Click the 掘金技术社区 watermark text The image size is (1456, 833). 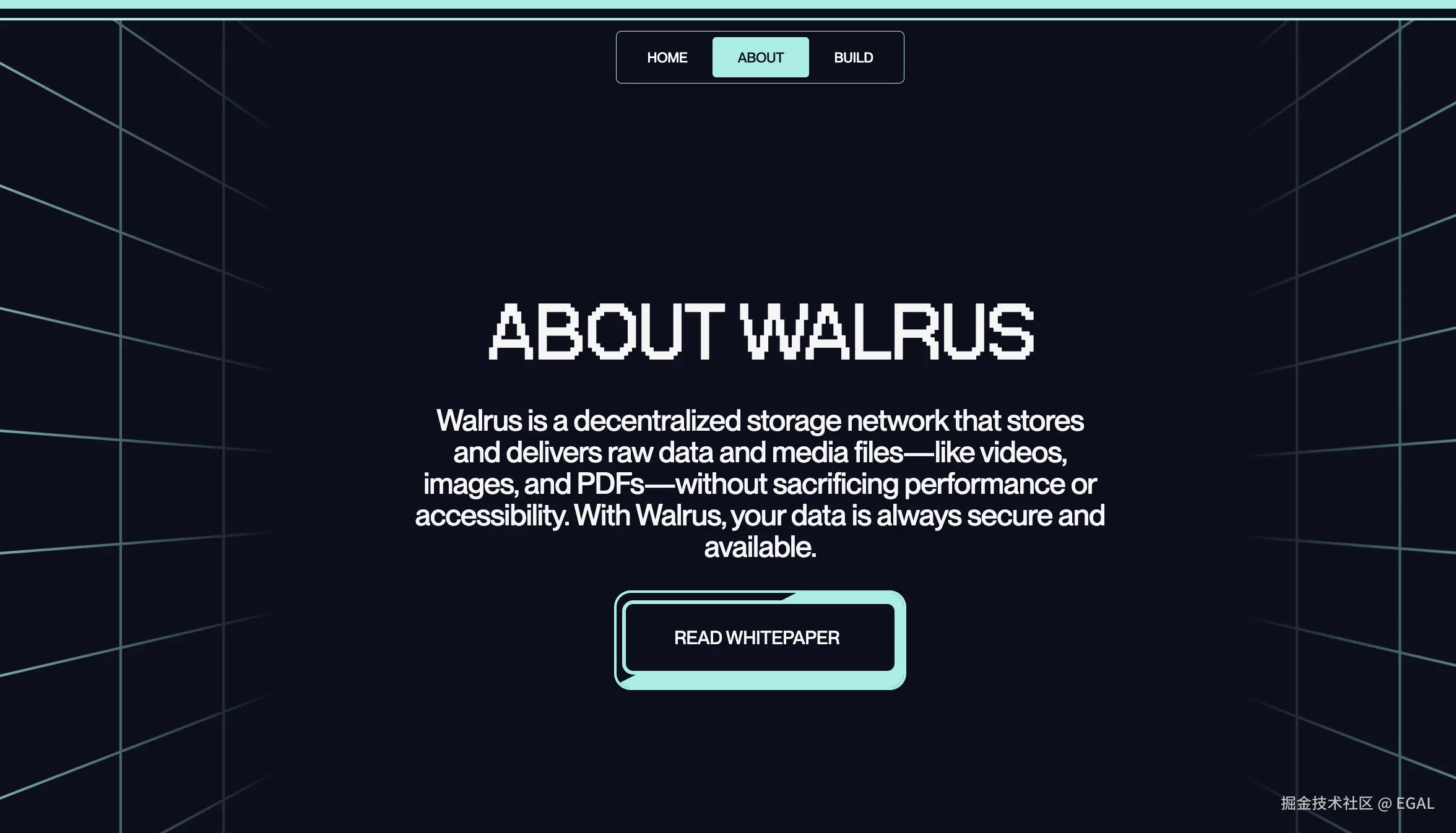coord(1327,803)
